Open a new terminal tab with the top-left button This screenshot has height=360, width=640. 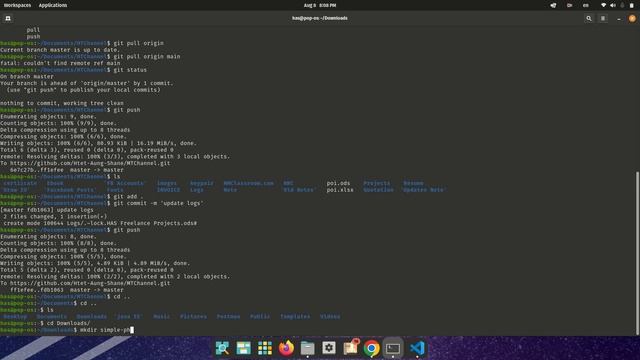click(x=8, y=18)
